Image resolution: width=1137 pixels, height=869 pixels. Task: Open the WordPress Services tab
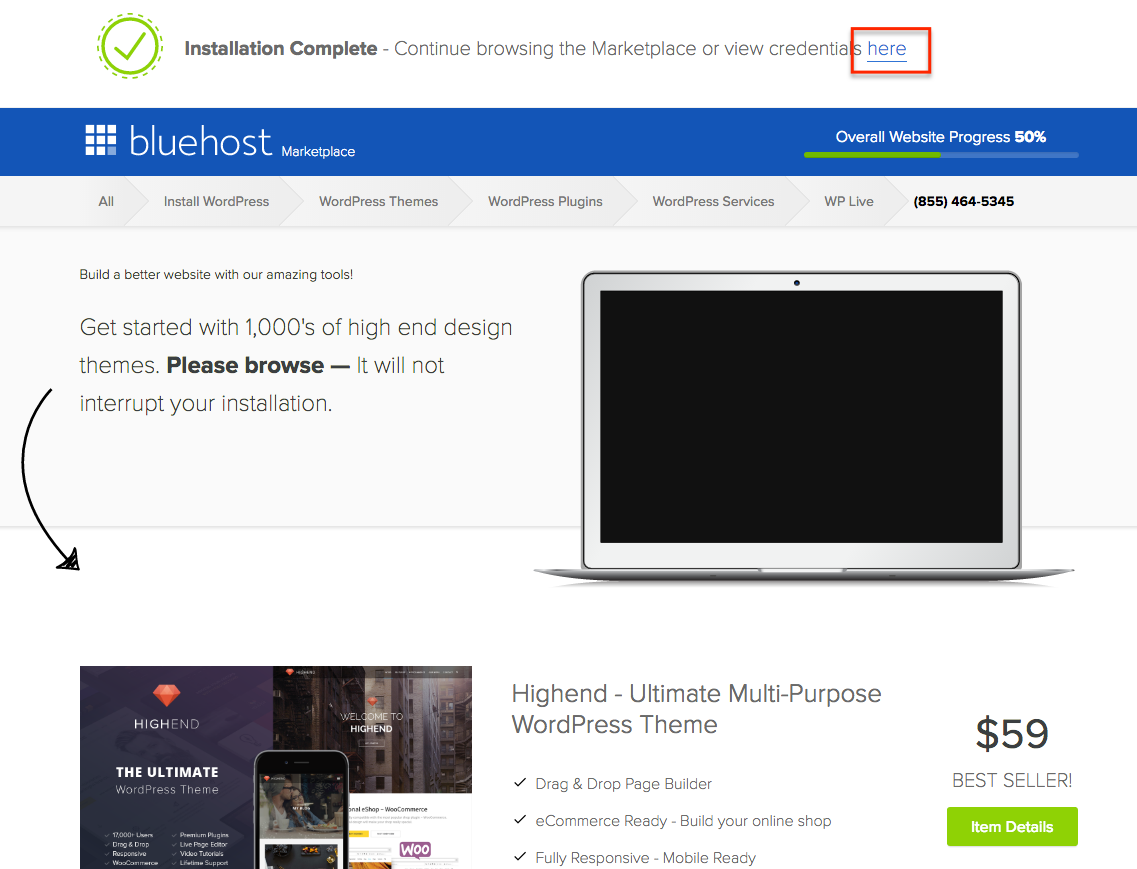coord(714,202)
